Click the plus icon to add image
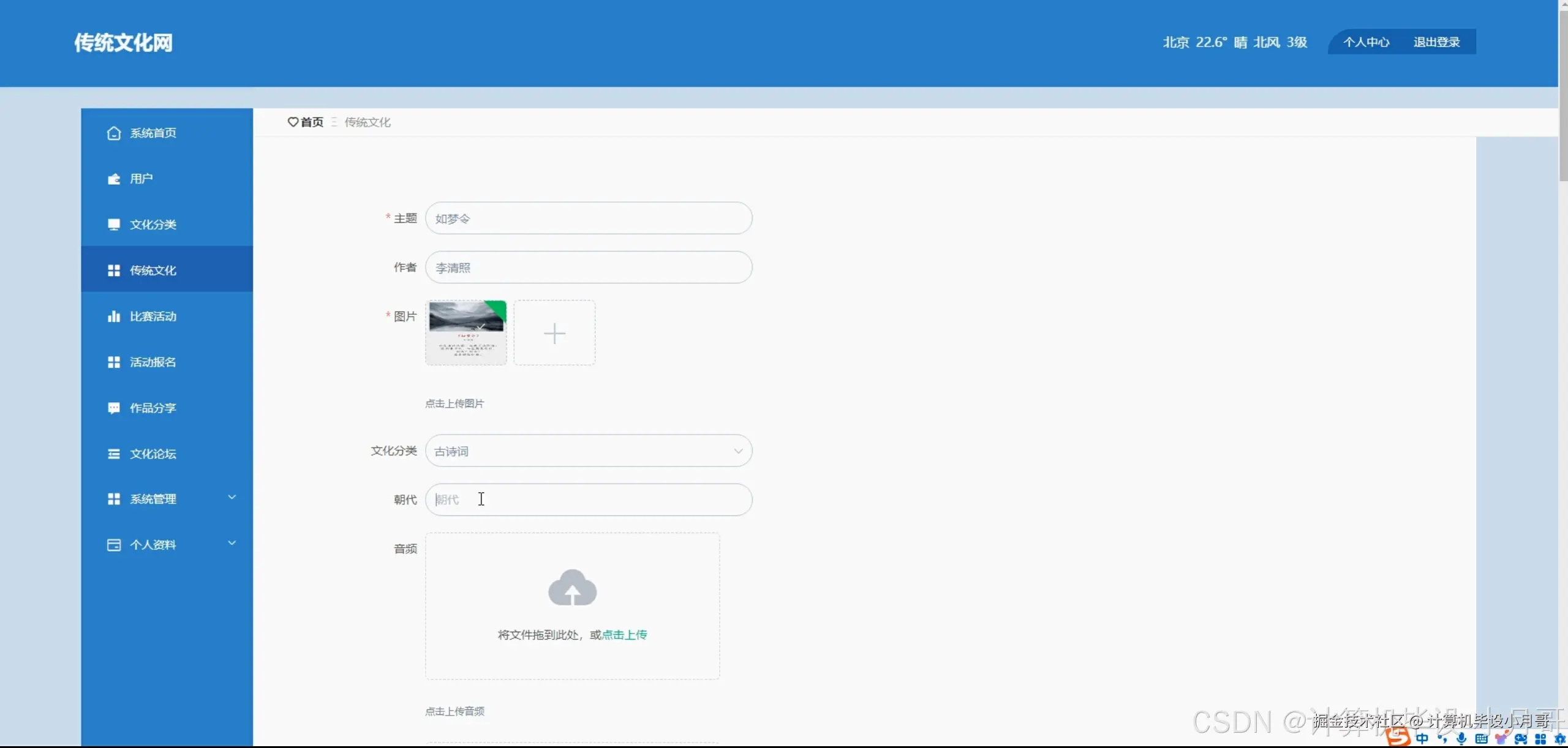Screen dimensions: 1568x748 [x=554, y=333]
